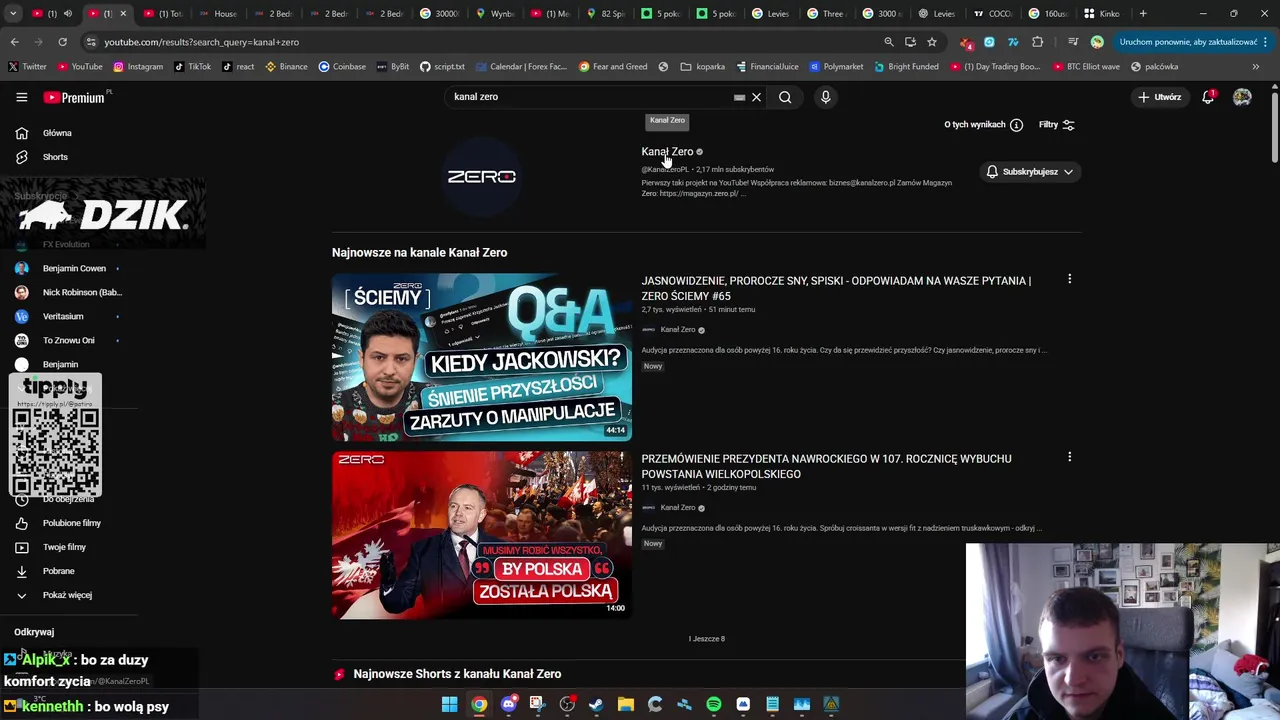
Task: Open the install/cast icon in address bar
Action: coord(910,42)
